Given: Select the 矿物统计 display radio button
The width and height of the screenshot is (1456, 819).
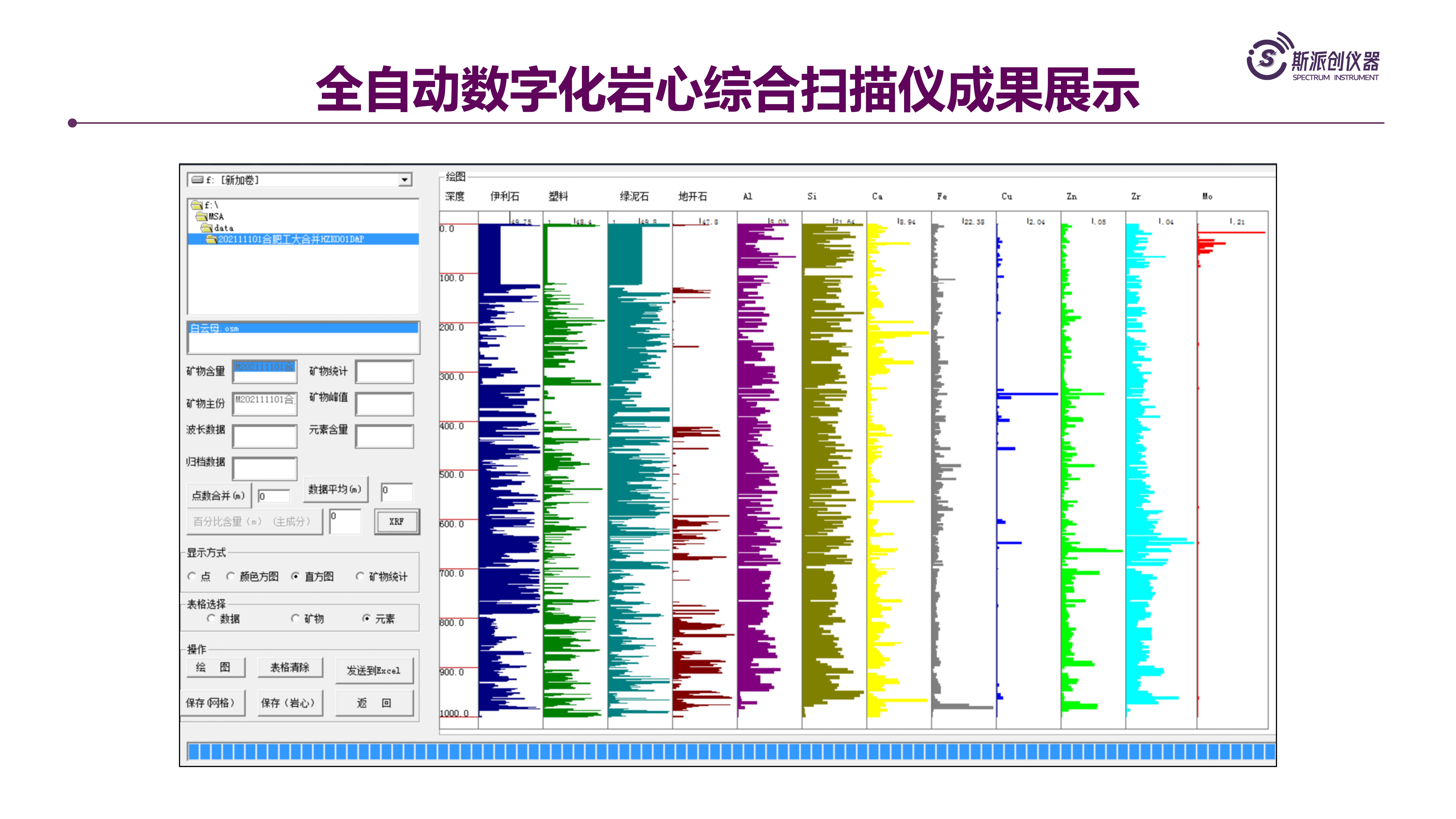Looking at the screenshot, I should (360, 577).
